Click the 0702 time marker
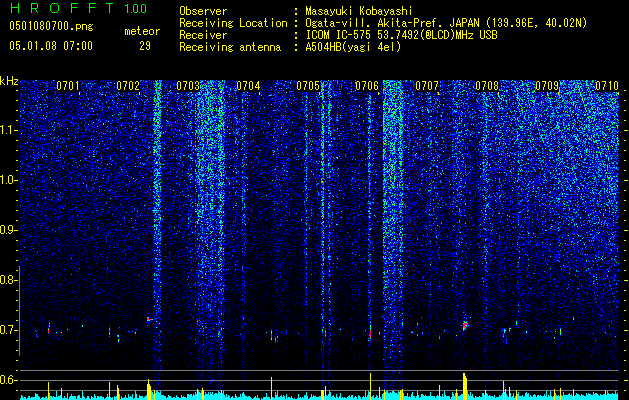Screen dimensions: 629x400 click(128, 86)
